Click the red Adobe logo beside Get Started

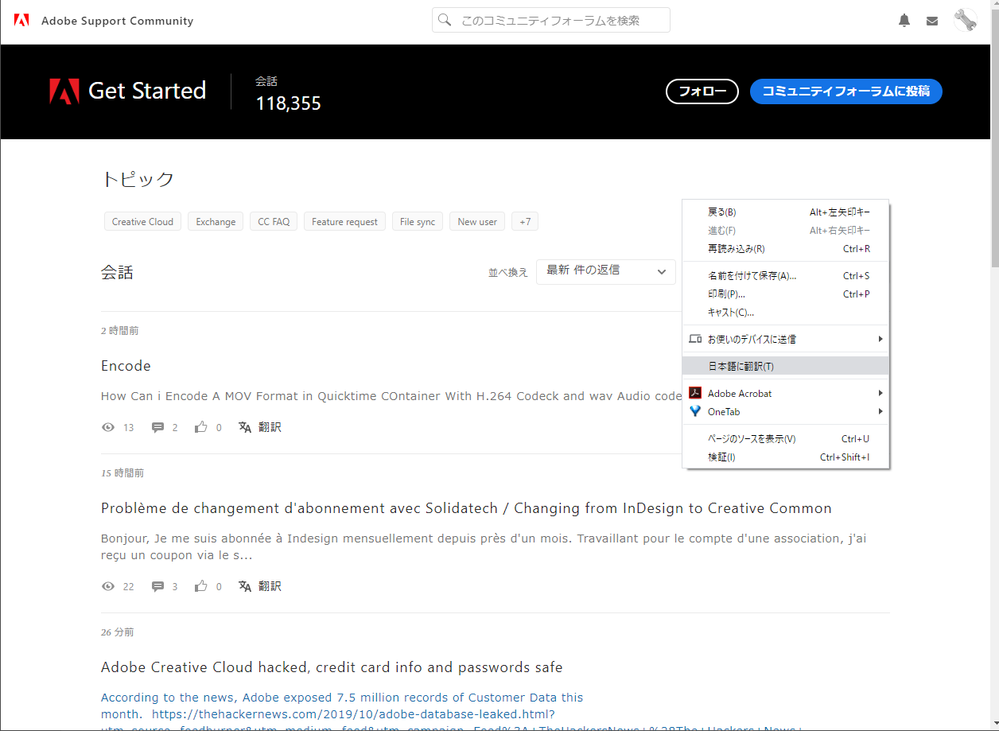64,91
